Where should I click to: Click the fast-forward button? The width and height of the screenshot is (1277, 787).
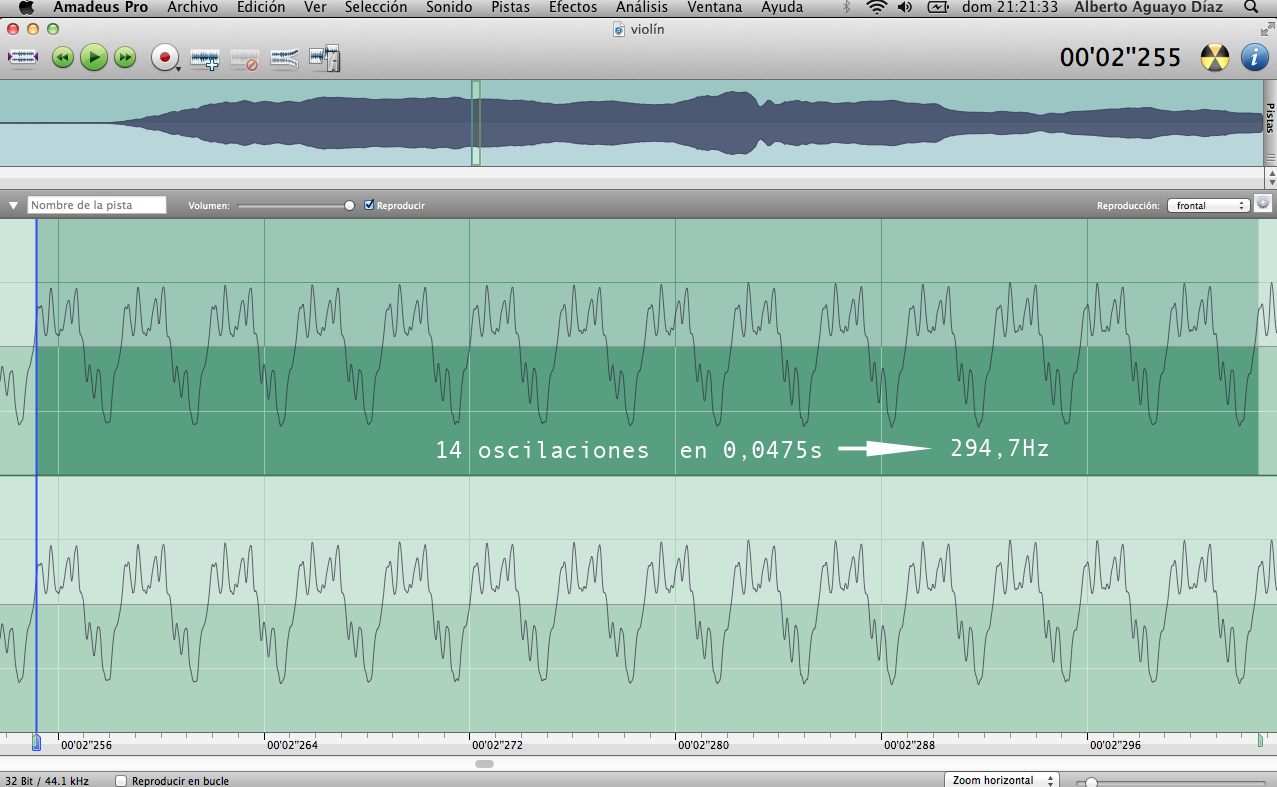tap(125, 58)
